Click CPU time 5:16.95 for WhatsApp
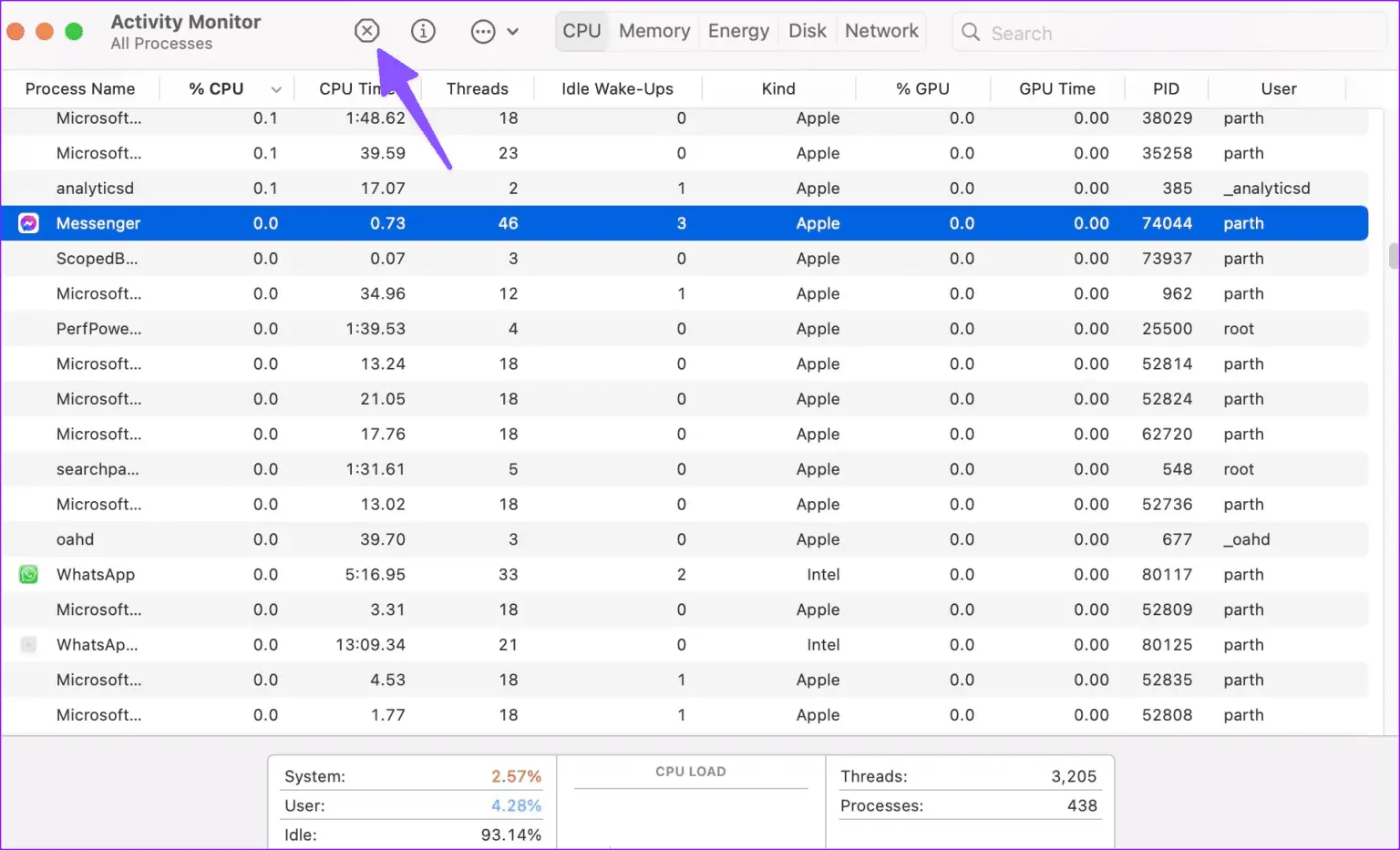This screenshot has height=850, width=1400. (376, 575)
